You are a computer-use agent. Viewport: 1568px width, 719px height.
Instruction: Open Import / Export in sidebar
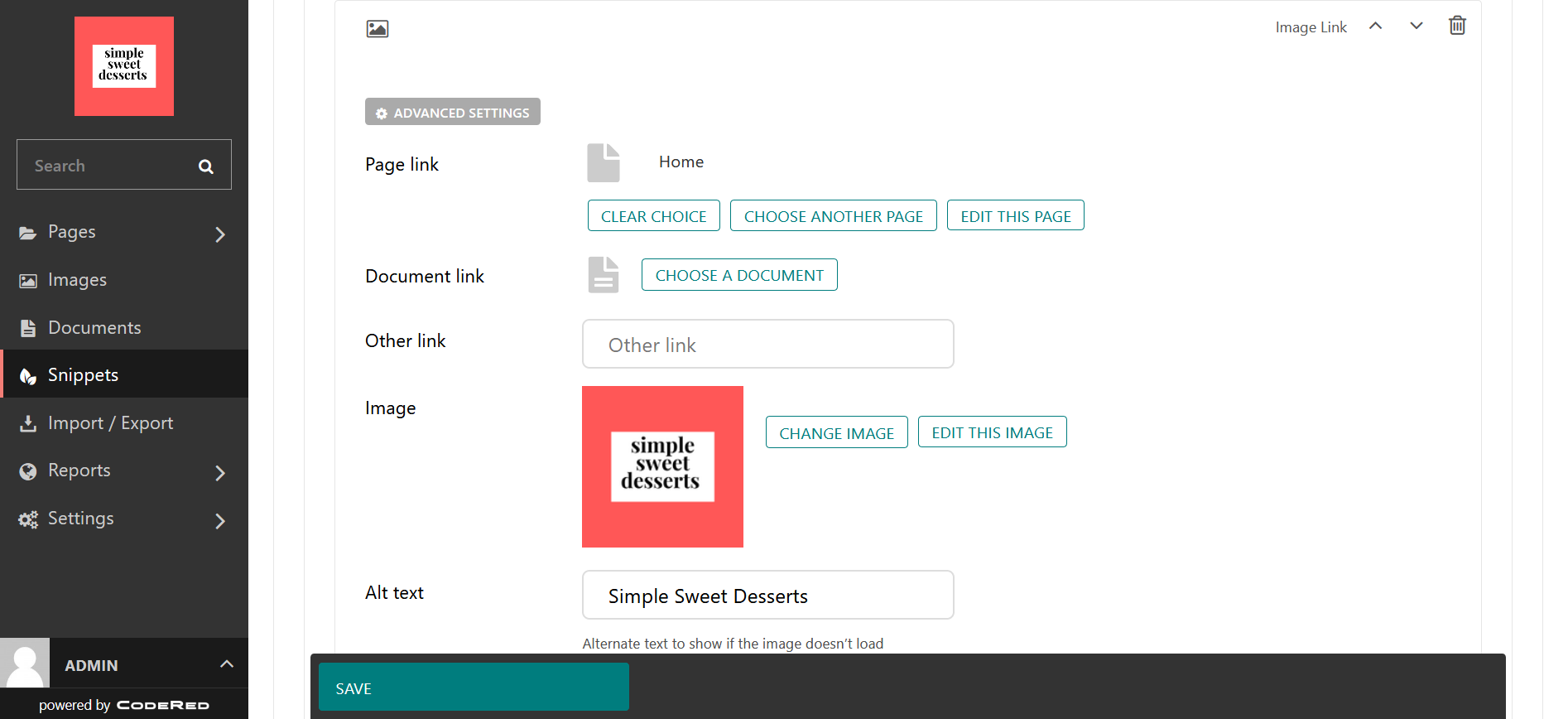click(110, 423)
